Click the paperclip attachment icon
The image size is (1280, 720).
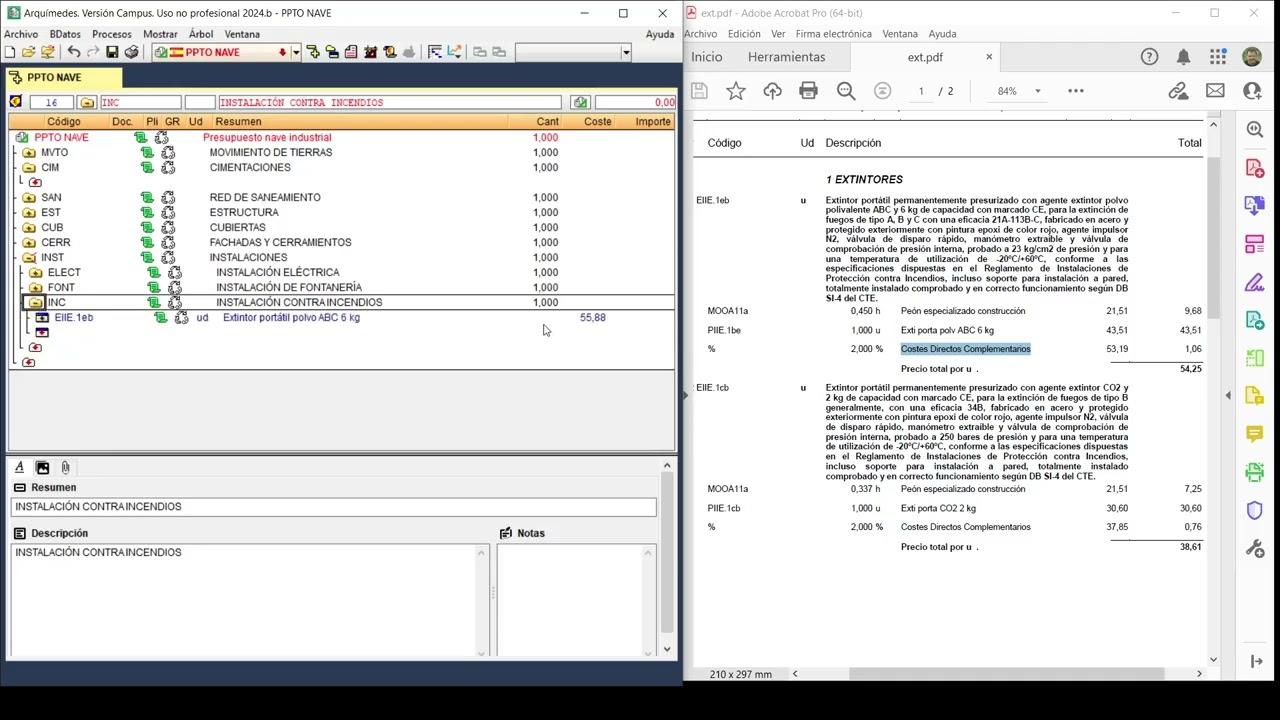(x=65, y=467)
